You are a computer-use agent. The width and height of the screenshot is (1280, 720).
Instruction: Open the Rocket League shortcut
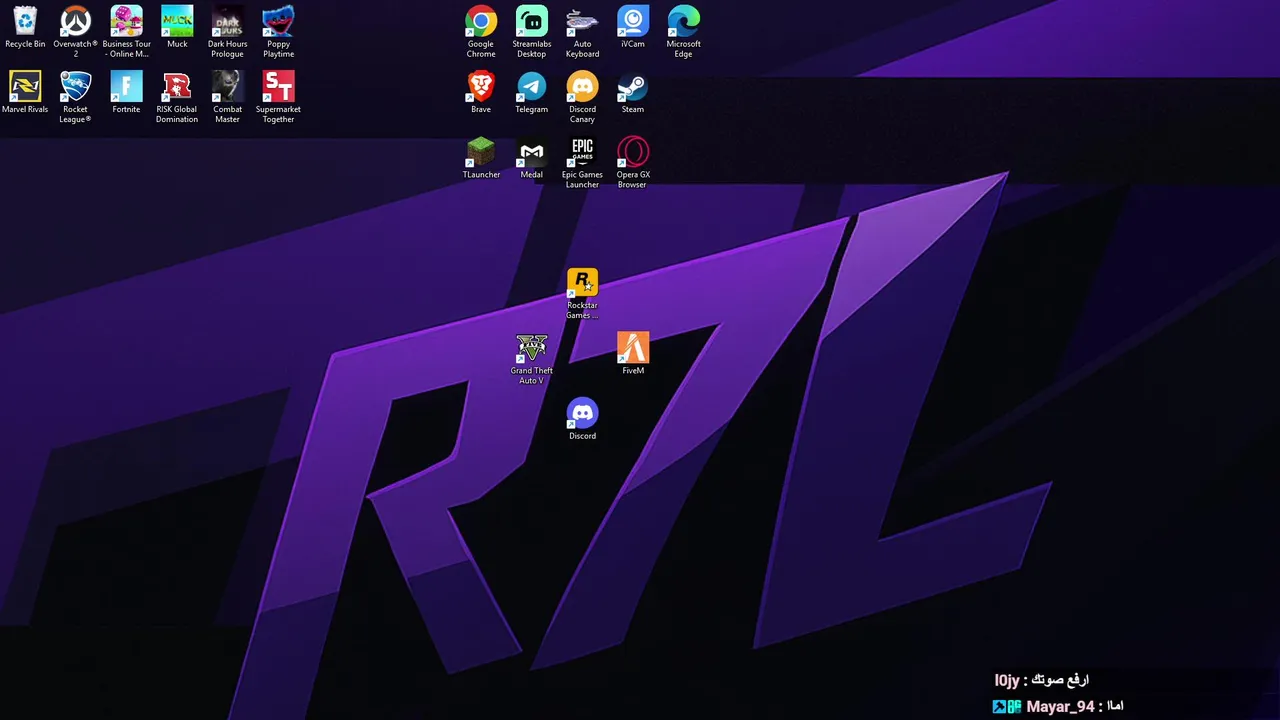click(75, 97)
